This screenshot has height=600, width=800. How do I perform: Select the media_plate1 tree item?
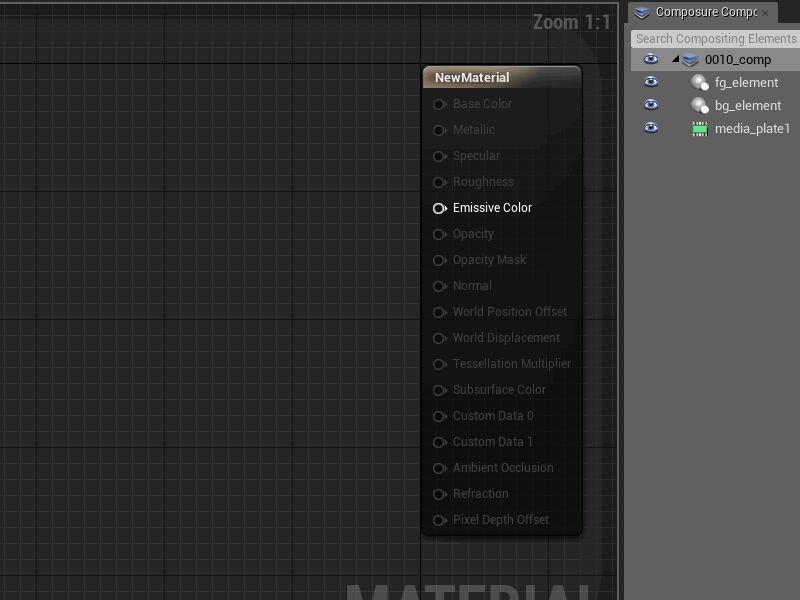tap(752, 129)
